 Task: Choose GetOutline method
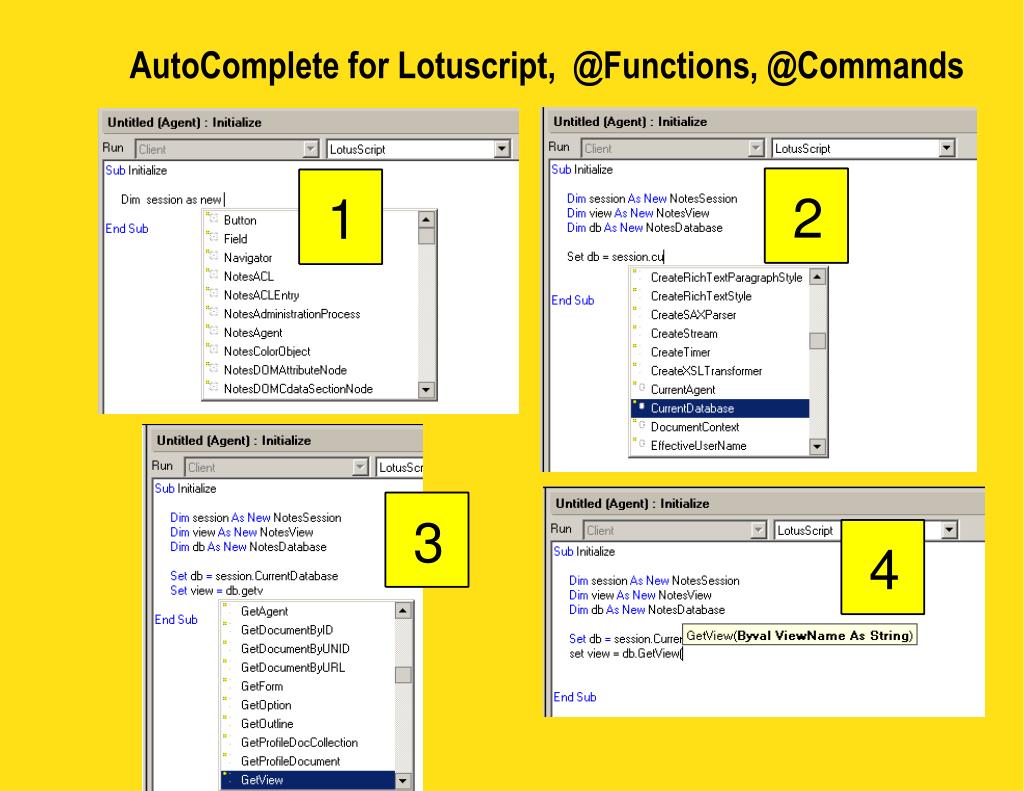pos(267,723)
